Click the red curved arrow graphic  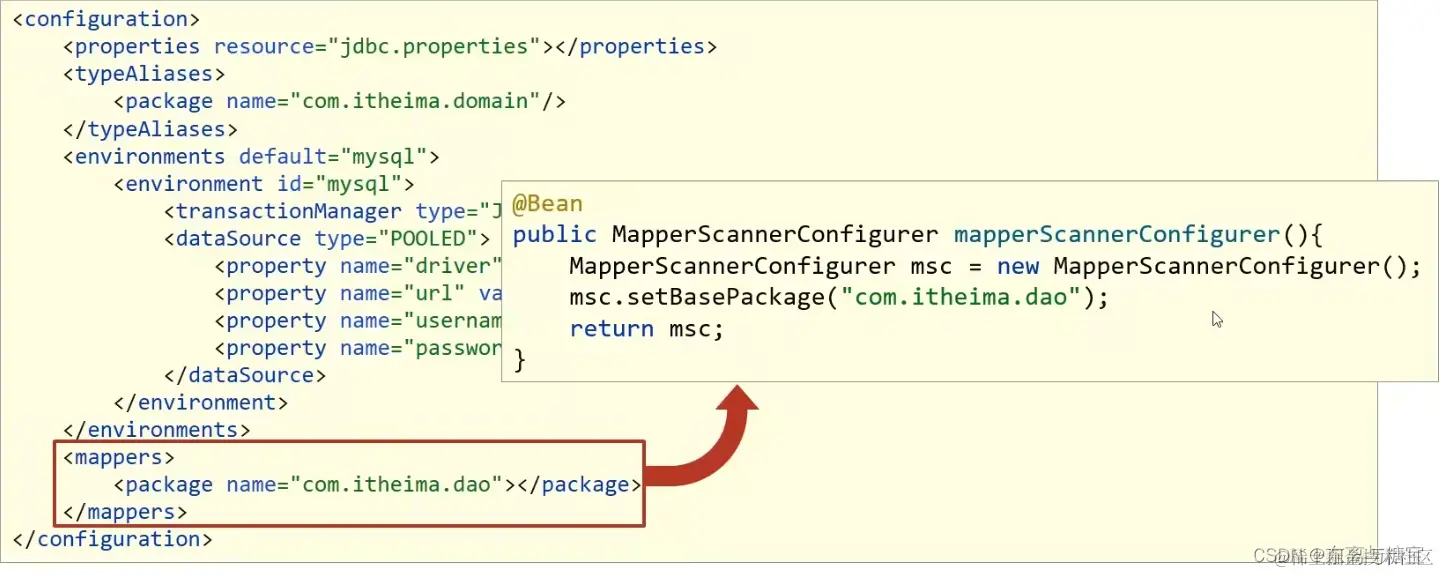701,439
